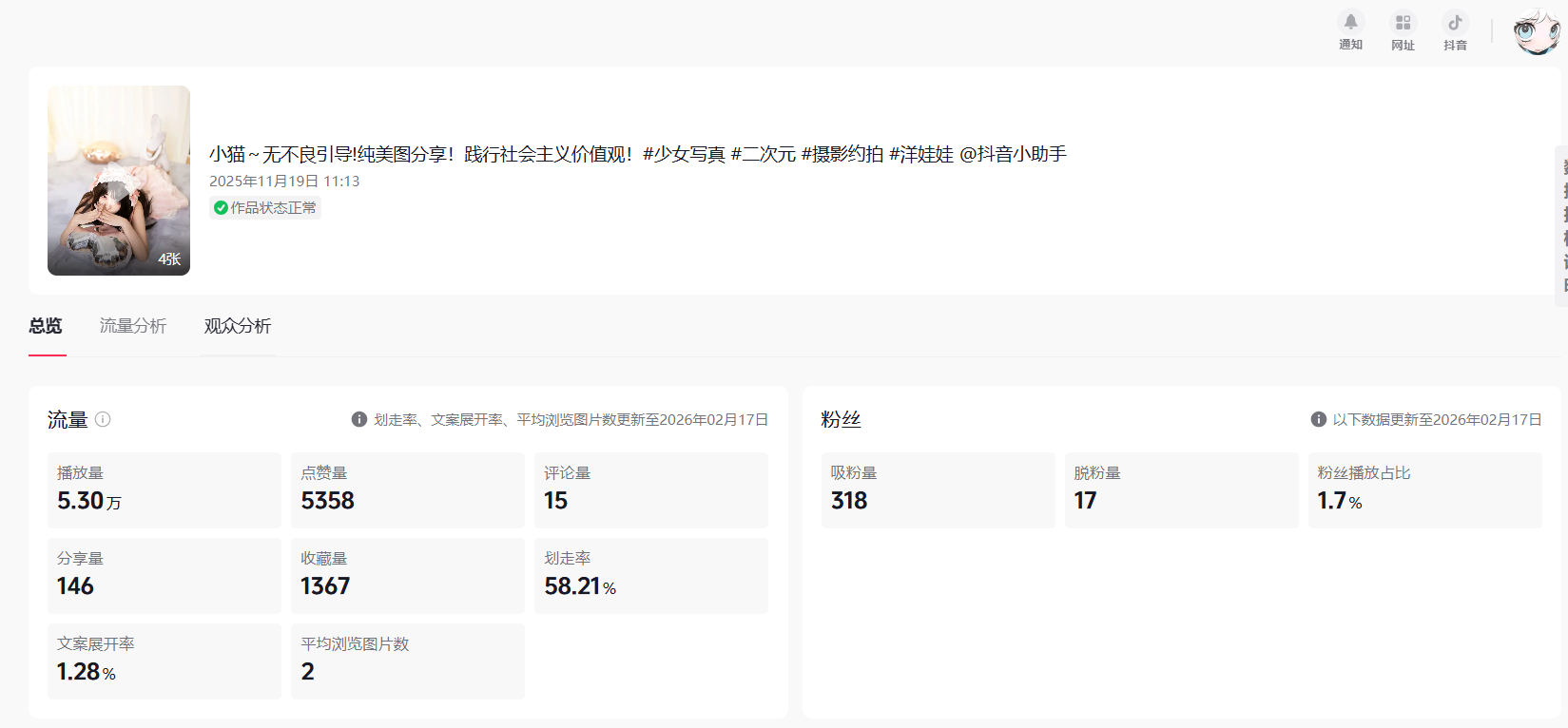Screen dimensions: 1568x728
Task: Select the 评论量 15 card
Action: coord(651,490)
